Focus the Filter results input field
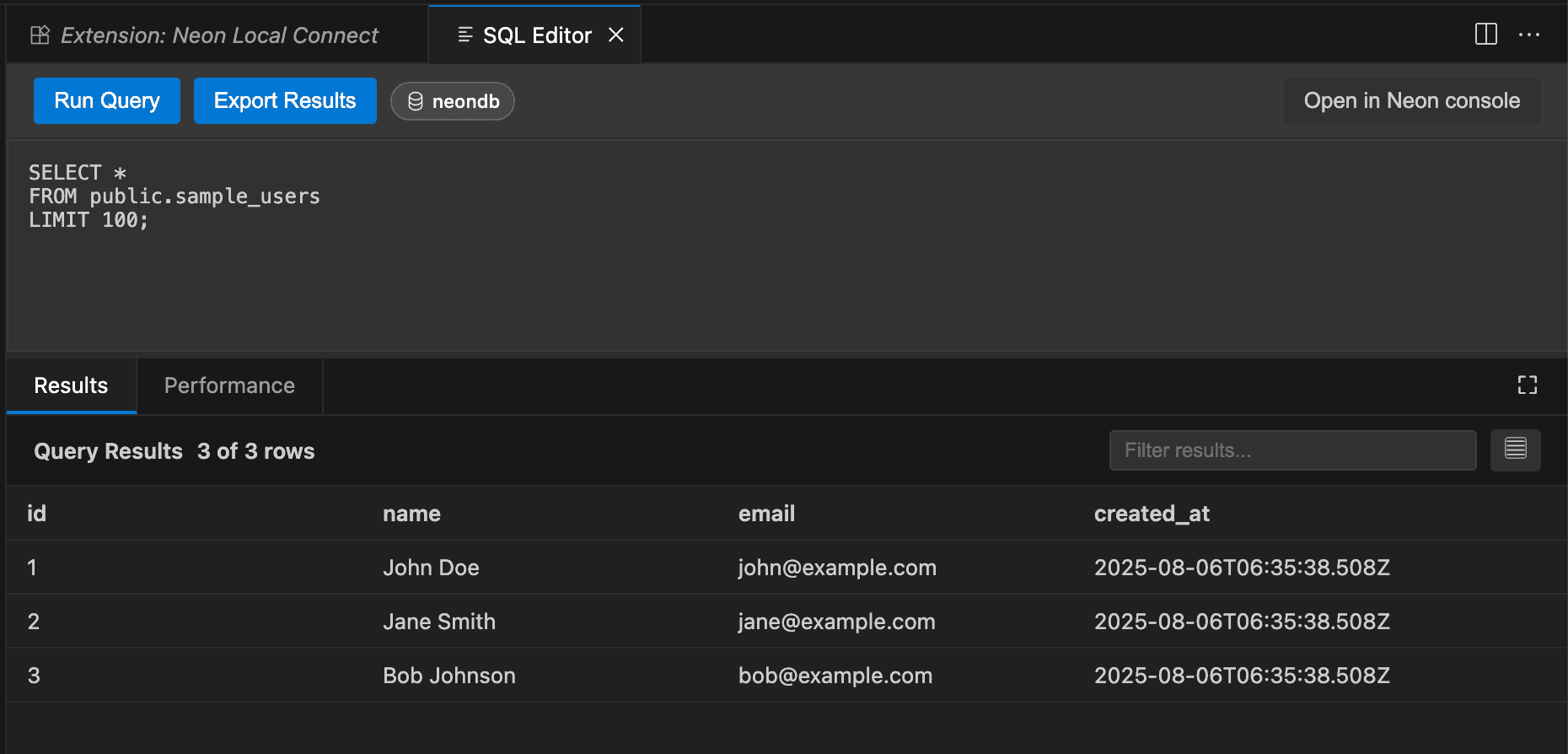This screenshot has width=1568, height=754. click(x=1291, y=450)
